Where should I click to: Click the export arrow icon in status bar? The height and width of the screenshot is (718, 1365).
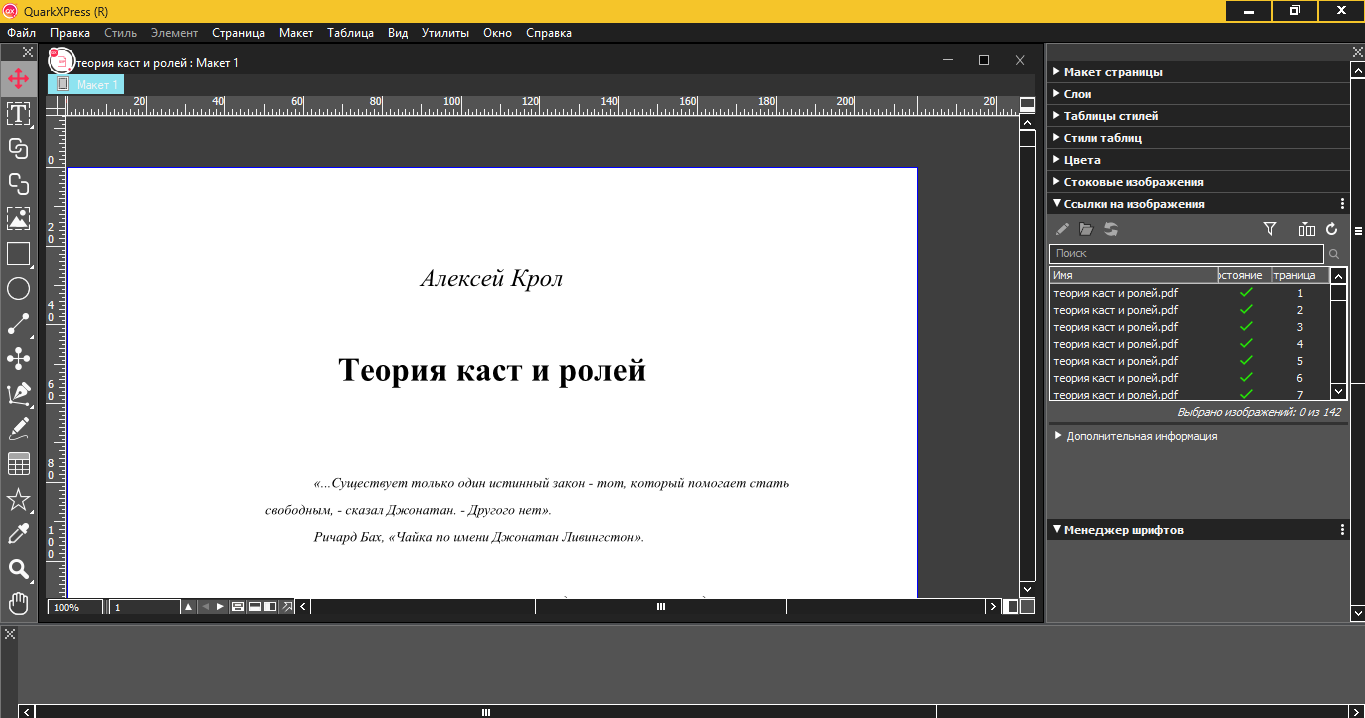[287, 607]
